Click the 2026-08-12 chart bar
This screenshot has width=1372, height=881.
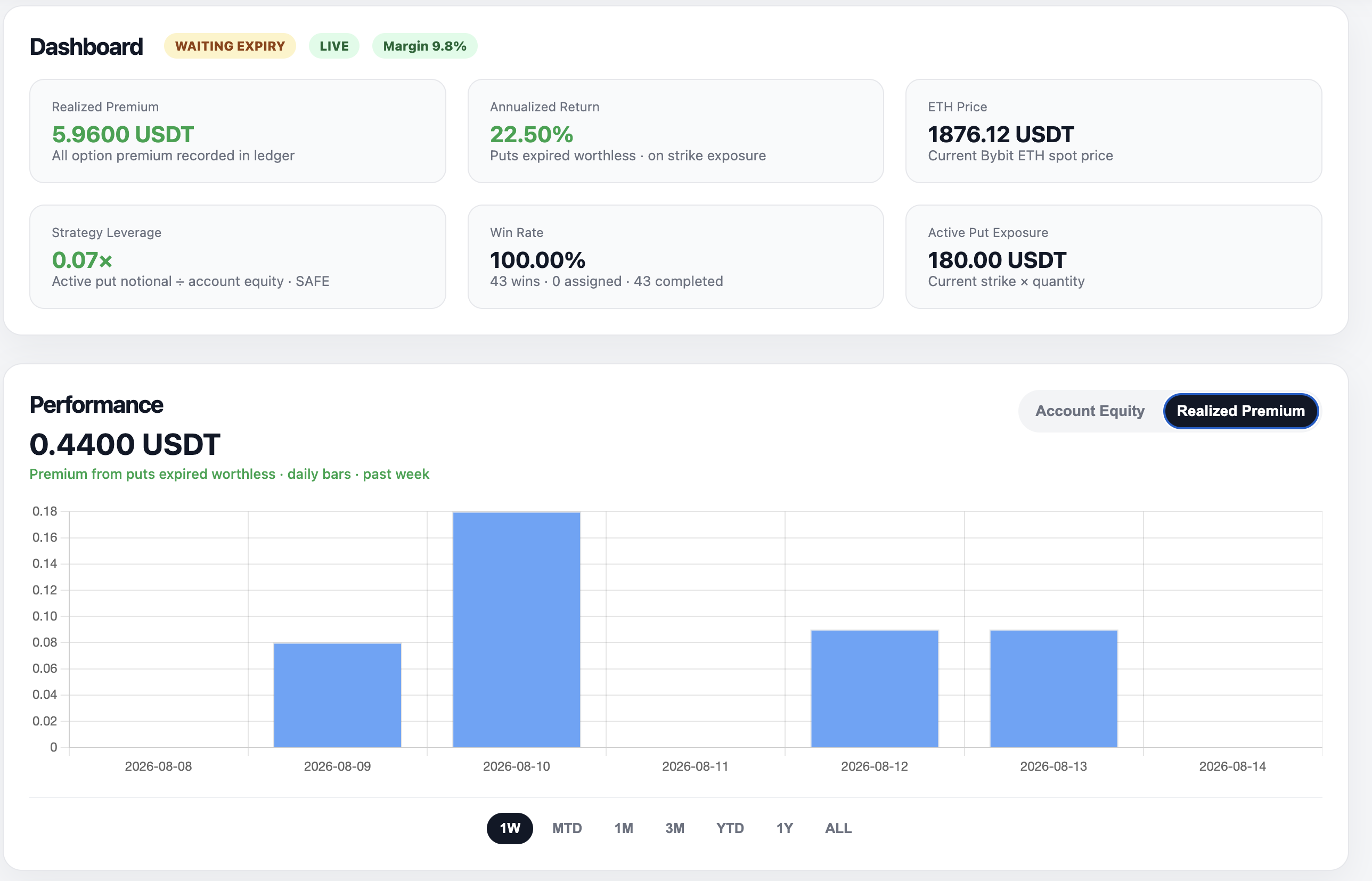click(875, 688)
